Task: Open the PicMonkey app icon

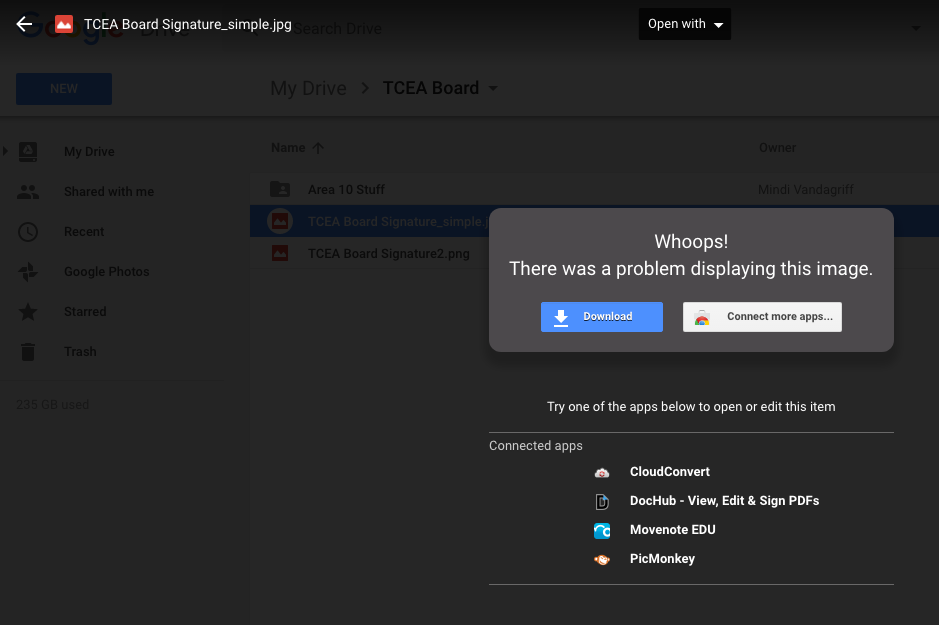Action: pos(602,559)
